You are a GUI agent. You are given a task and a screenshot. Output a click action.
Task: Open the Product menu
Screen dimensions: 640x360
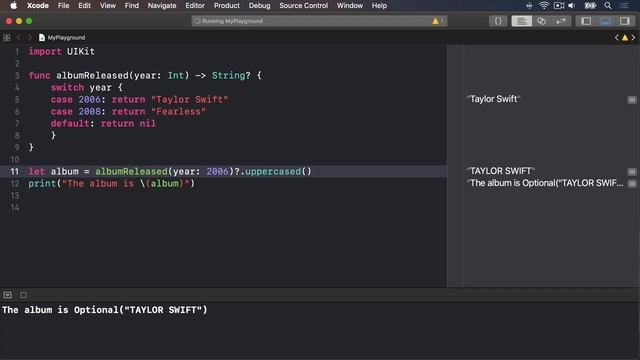(x=227, y=5)
